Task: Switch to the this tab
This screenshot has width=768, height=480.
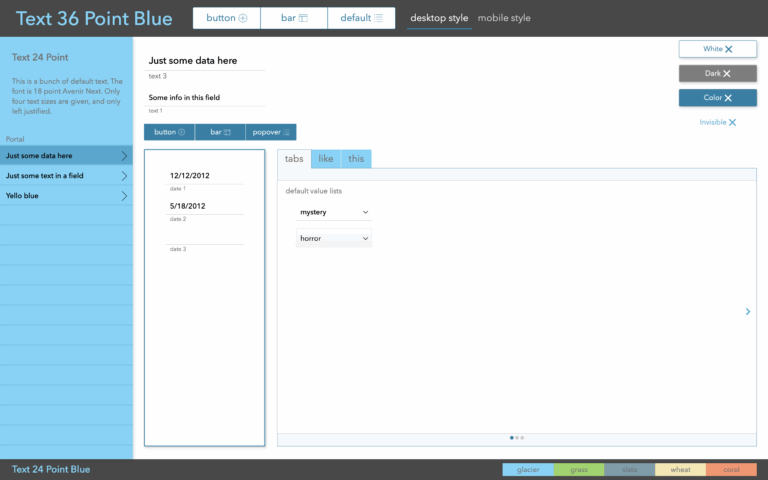Action: [356, 159]
